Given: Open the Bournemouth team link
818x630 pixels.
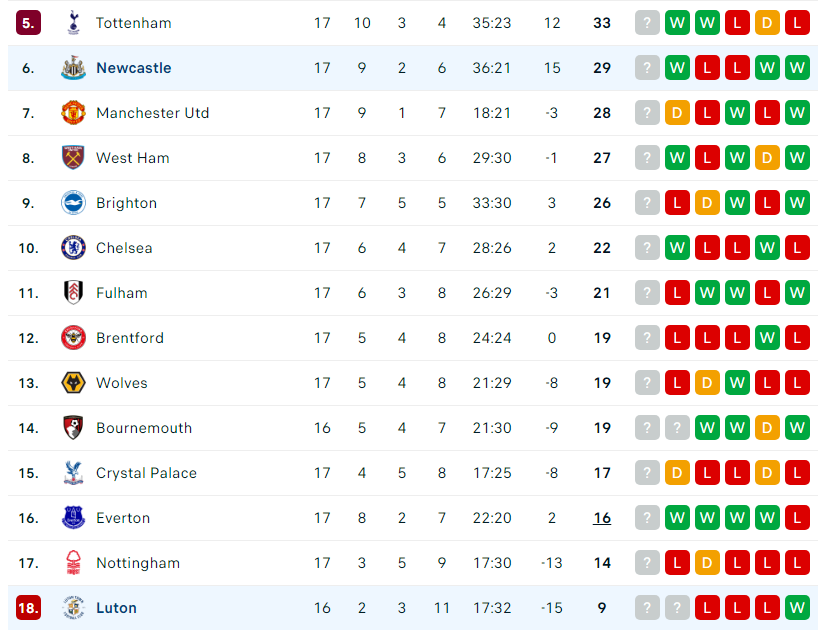Looking at the screenshot, I should [144, 428].
